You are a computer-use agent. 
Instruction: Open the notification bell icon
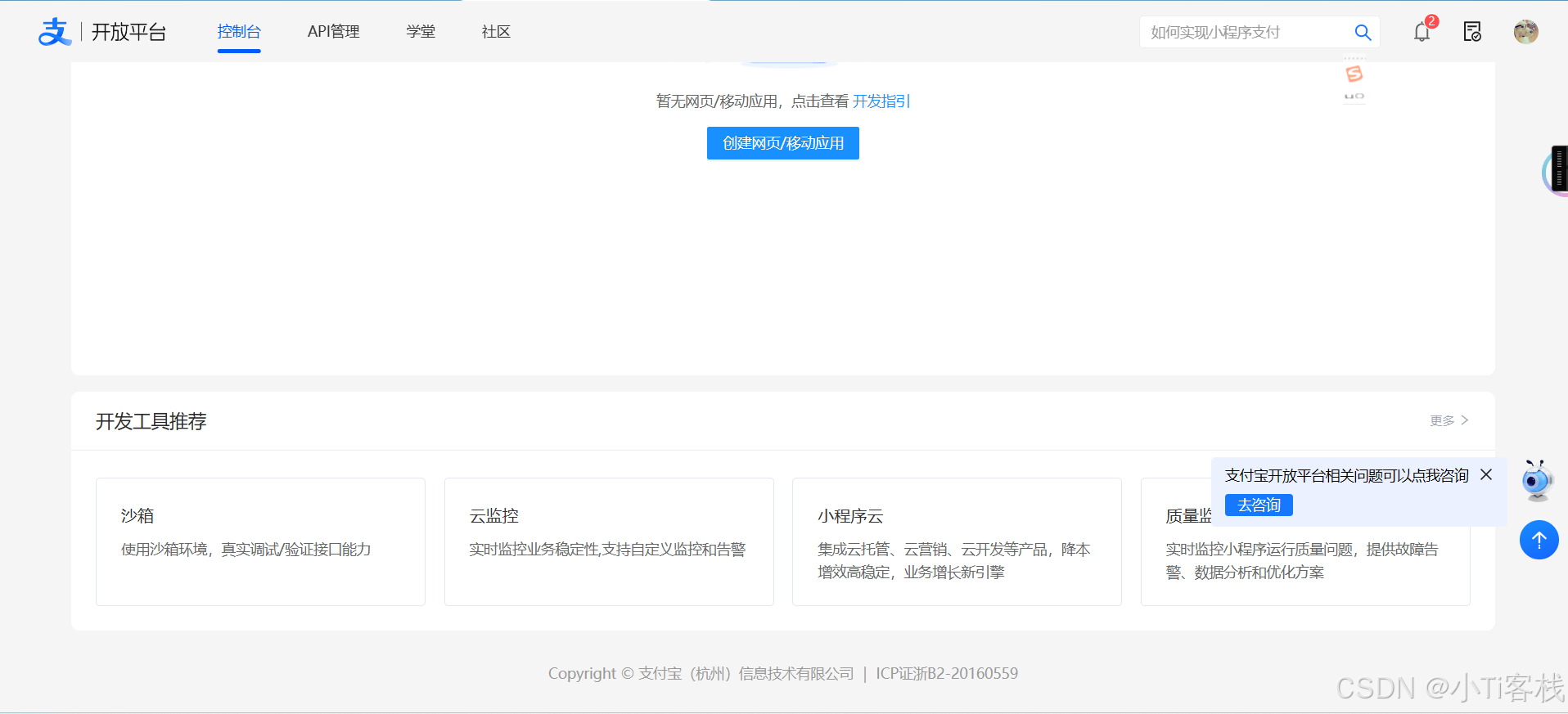point(1422,32)
